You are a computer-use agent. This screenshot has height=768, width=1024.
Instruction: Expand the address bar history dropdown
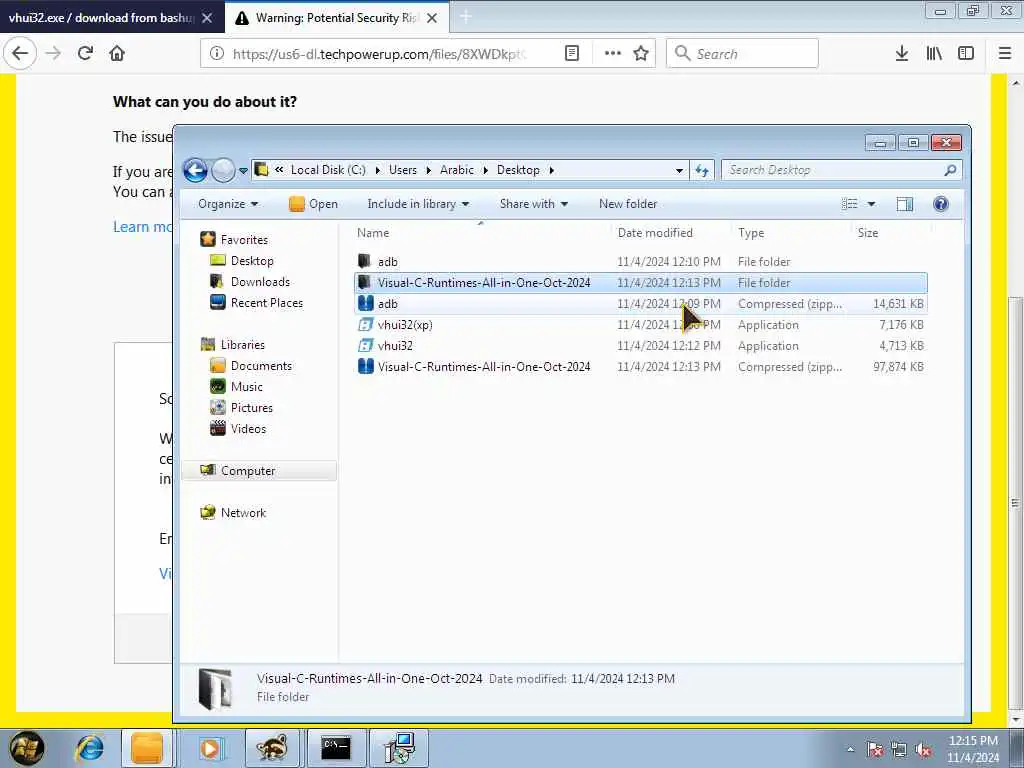(679, 170)
